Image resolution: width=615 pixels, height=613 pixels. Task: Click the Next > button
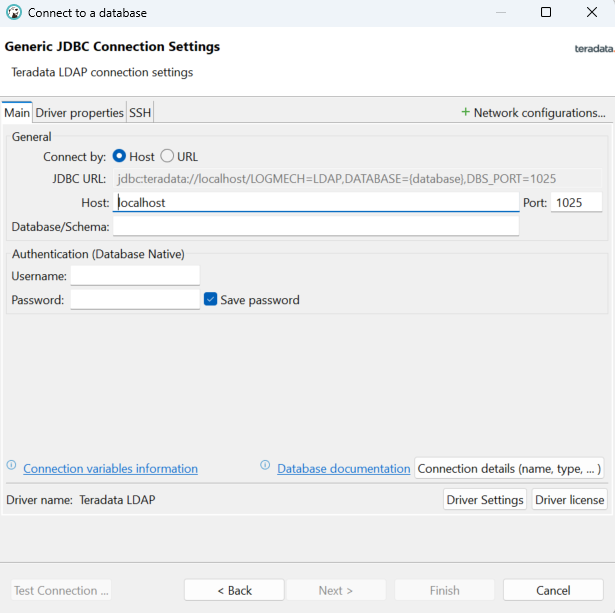[336, 590]
